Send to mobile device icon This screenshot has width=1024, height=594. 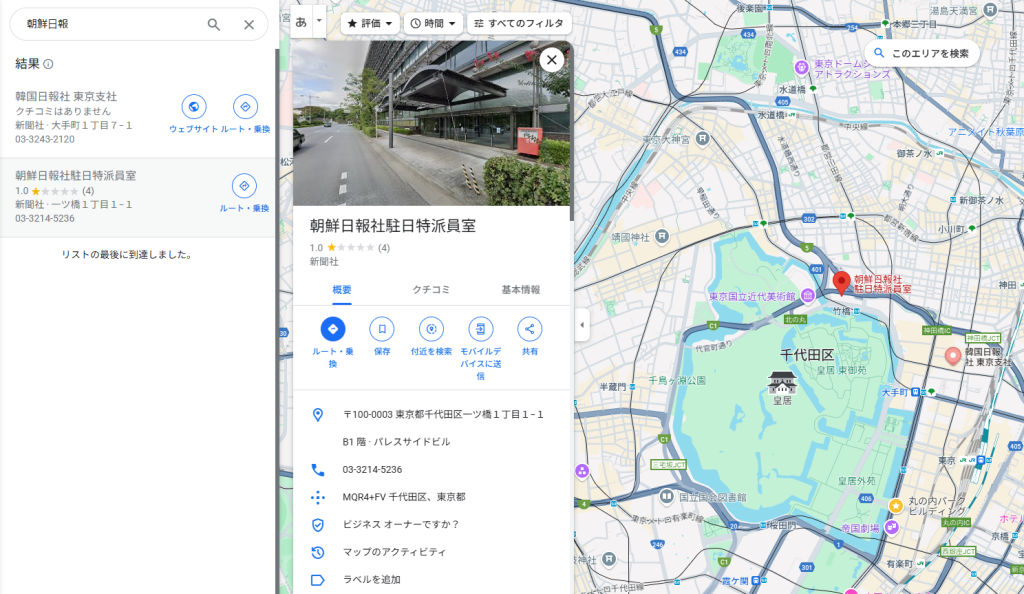(x=481, y=328)
